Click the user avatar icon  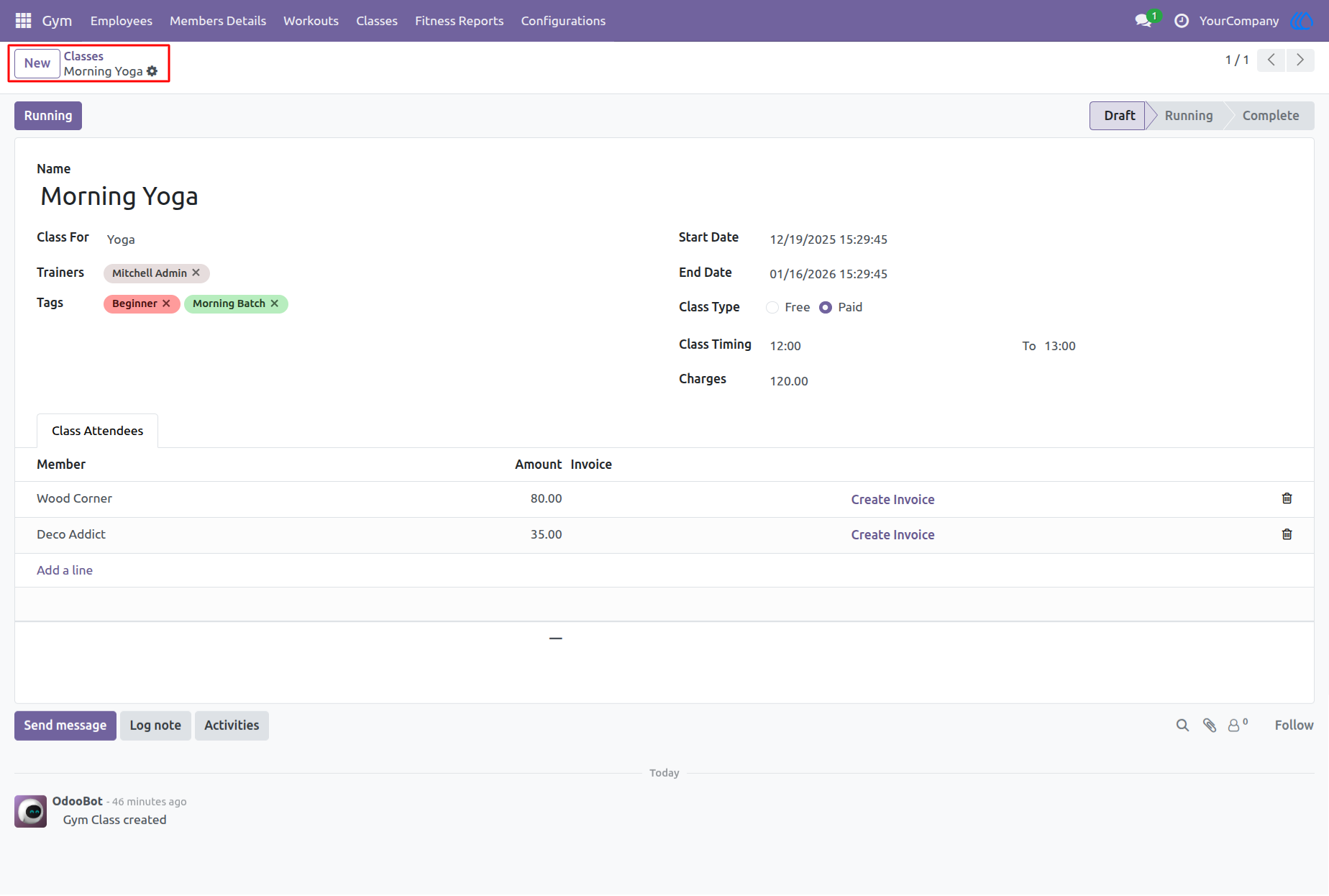[x=1302, y=21]
